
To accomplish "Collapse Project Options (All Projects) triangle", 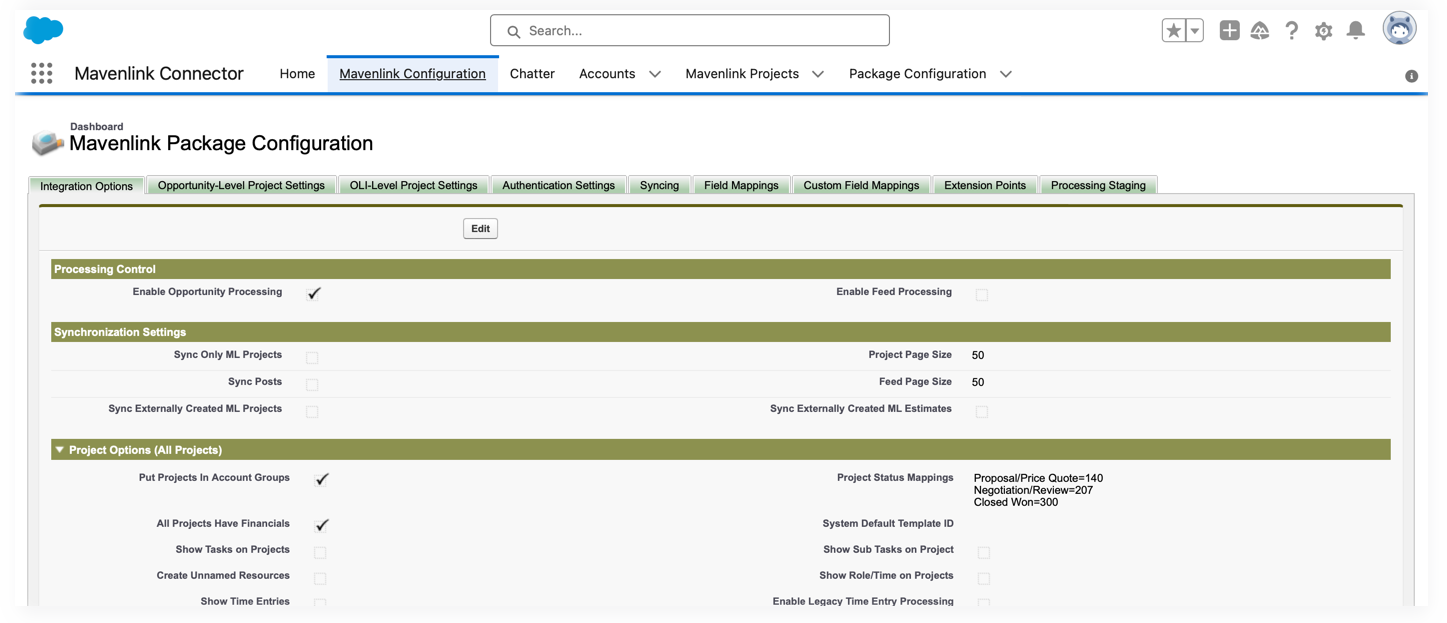I will coord(60,450).
